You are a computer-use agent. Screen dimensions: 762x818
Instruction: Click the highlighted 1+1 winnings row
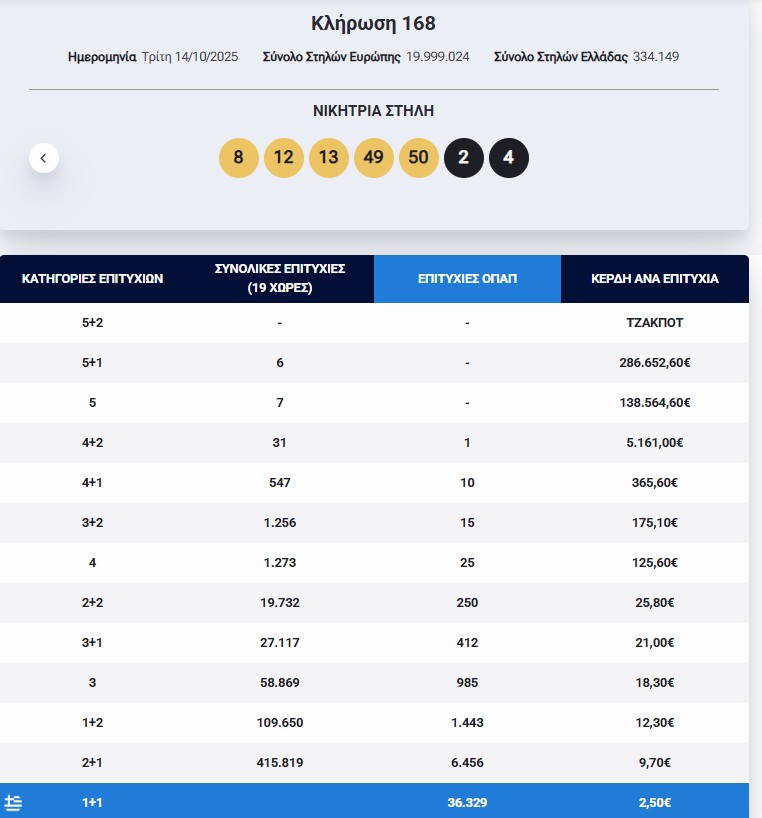[x=380, y=803]
